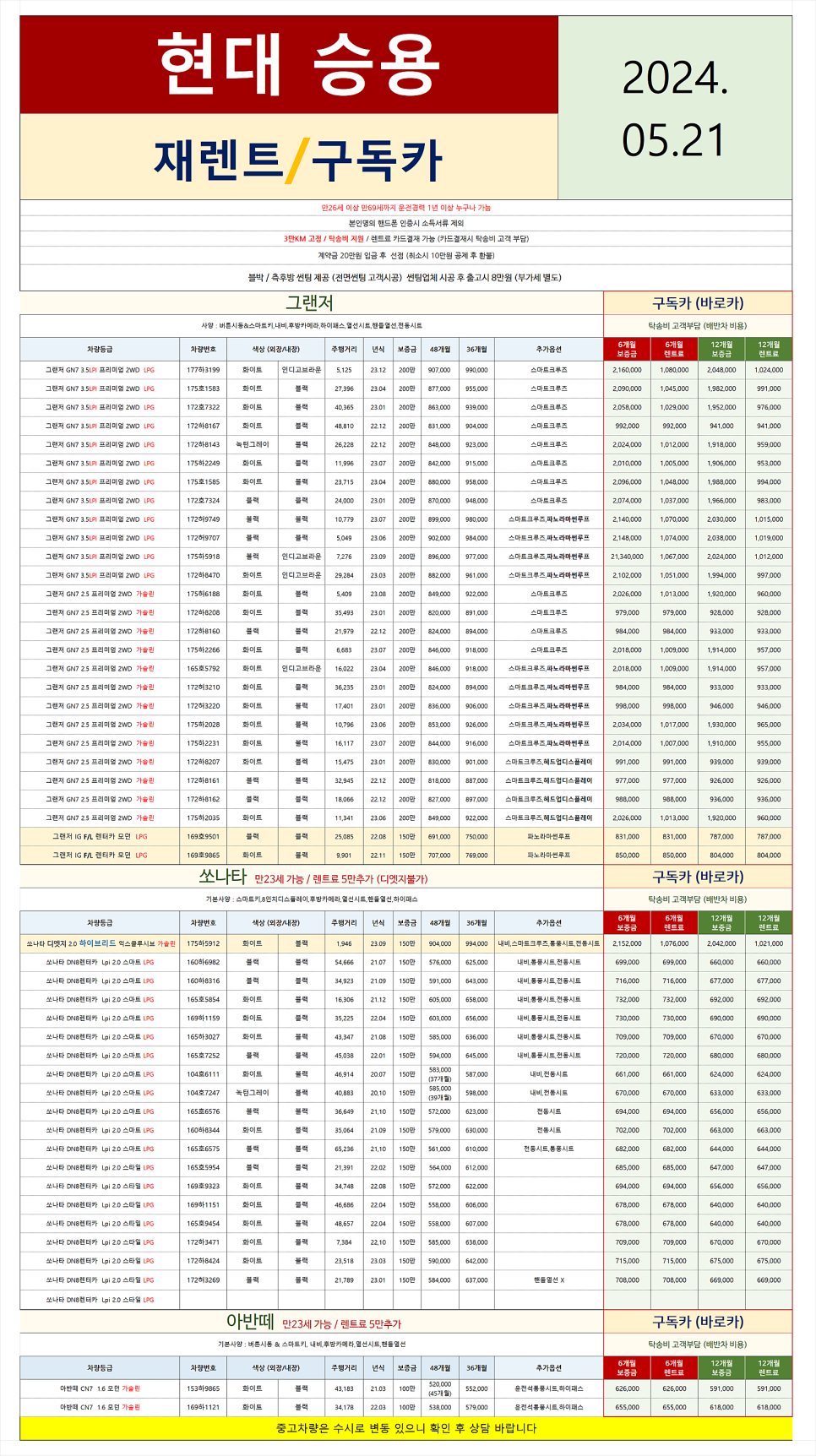Click mileage value '34,923'
Image resolution: width=816 pixels, height=1456 pixels.
344,981
